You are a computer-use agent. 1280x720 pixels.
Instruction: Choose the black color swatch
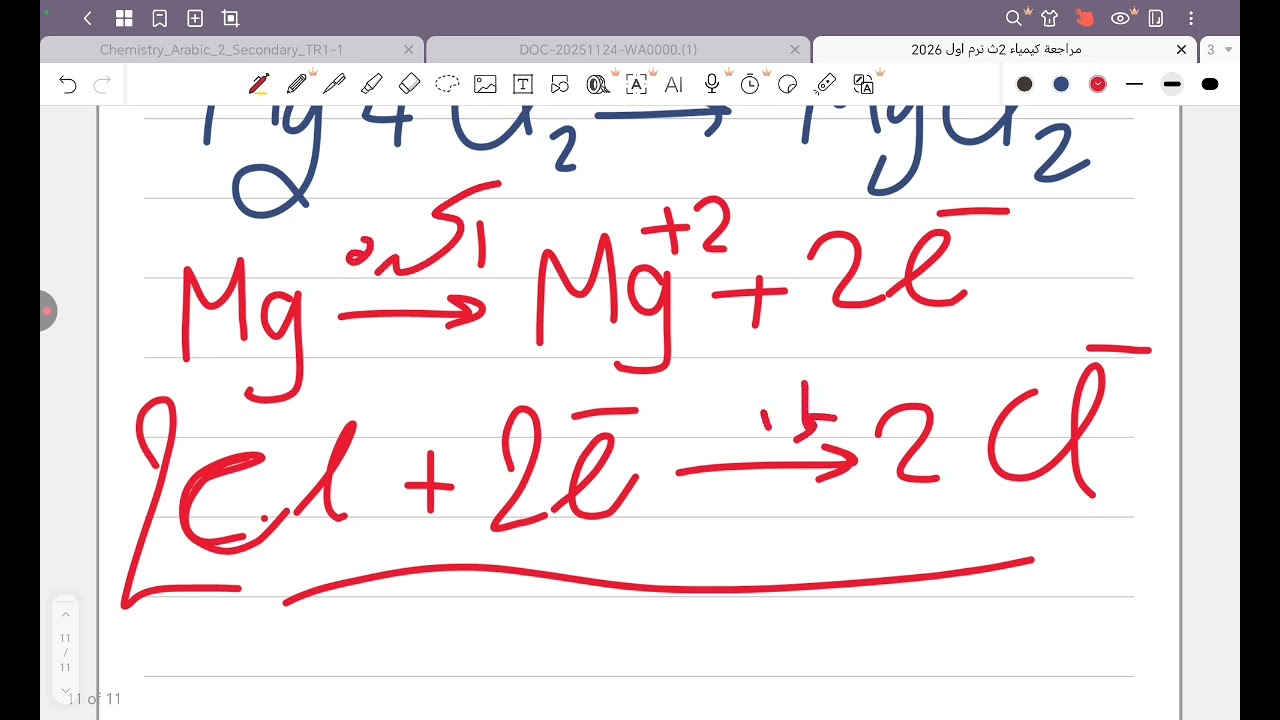1025,84
